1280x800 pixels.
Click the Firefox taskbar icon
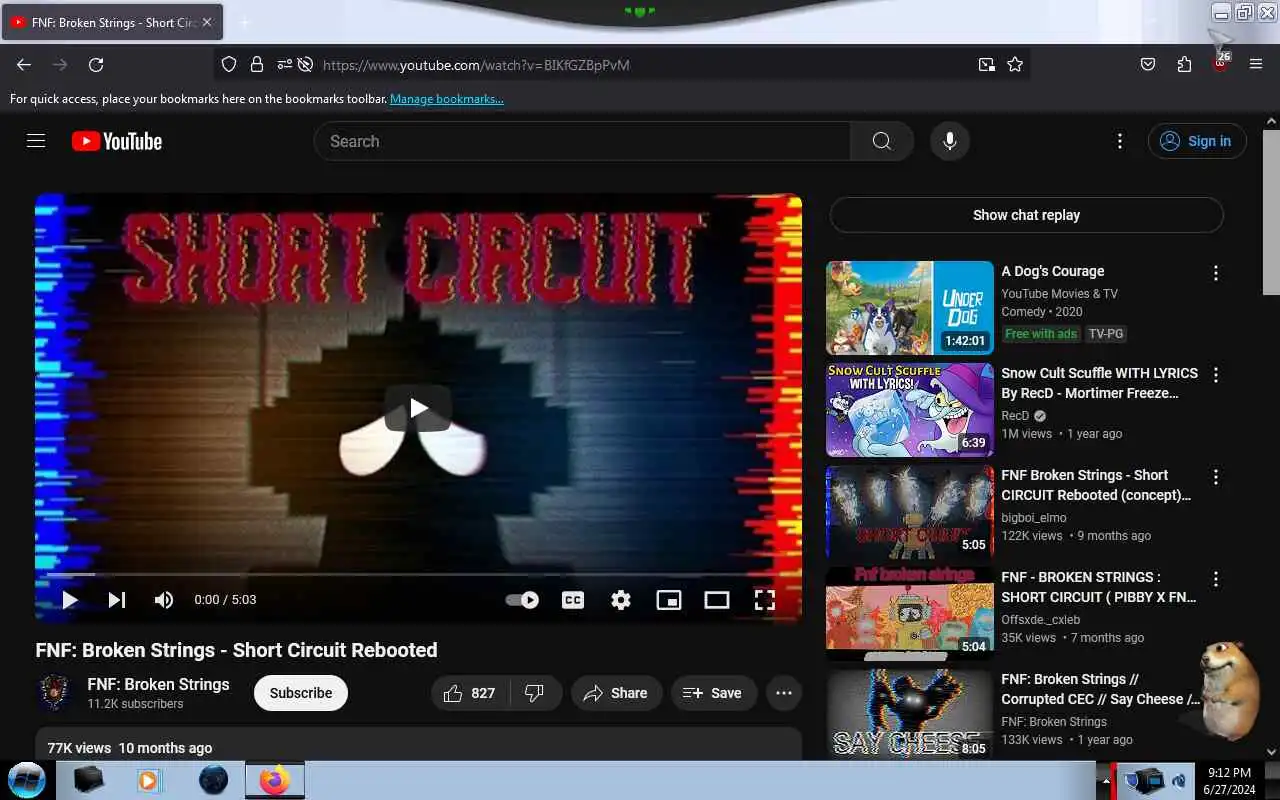tap(274, 780)
